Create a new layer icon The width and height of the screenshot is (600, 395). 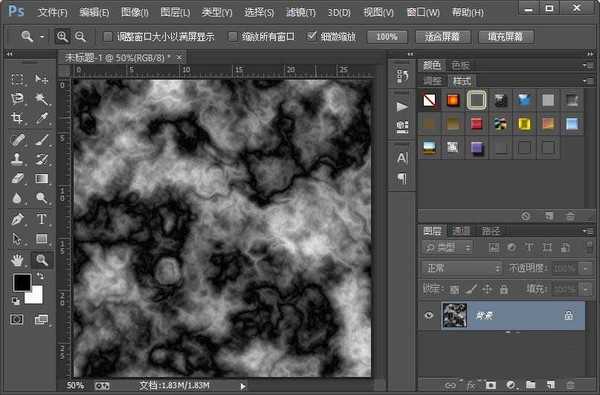tap(550, 385)
